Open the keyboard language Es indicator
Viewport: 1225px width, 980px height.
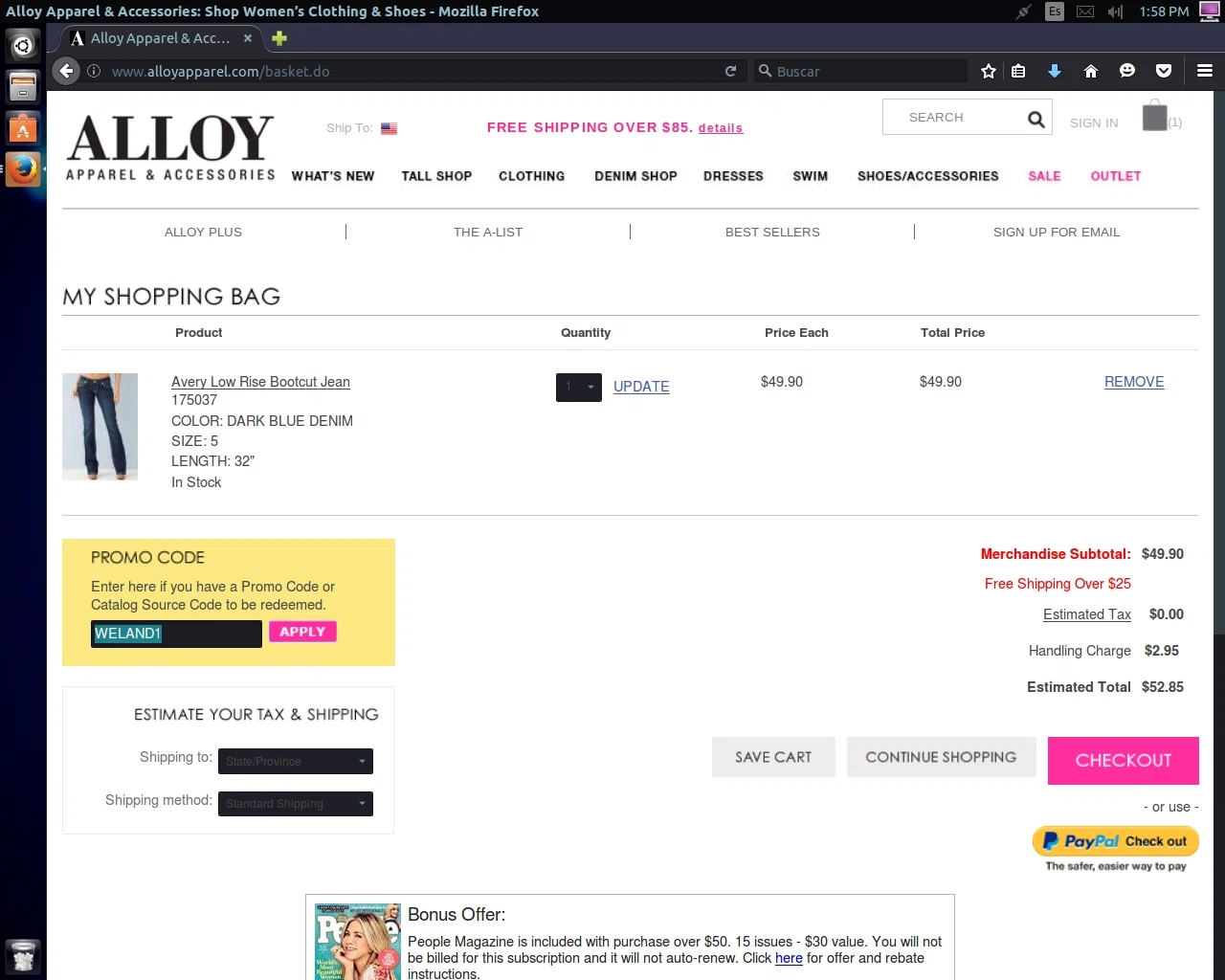tap(1055, 11)
